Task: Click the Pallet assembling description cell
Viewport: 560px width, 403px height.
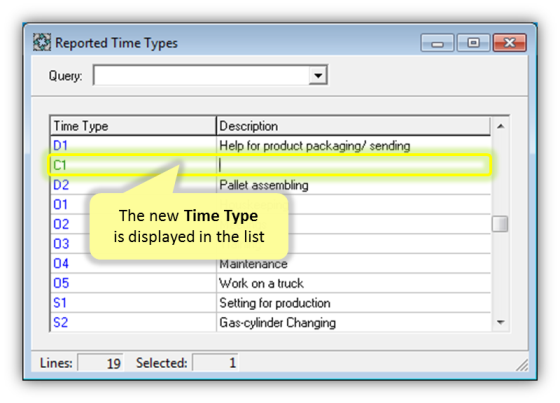Action: tap(353, 185)
